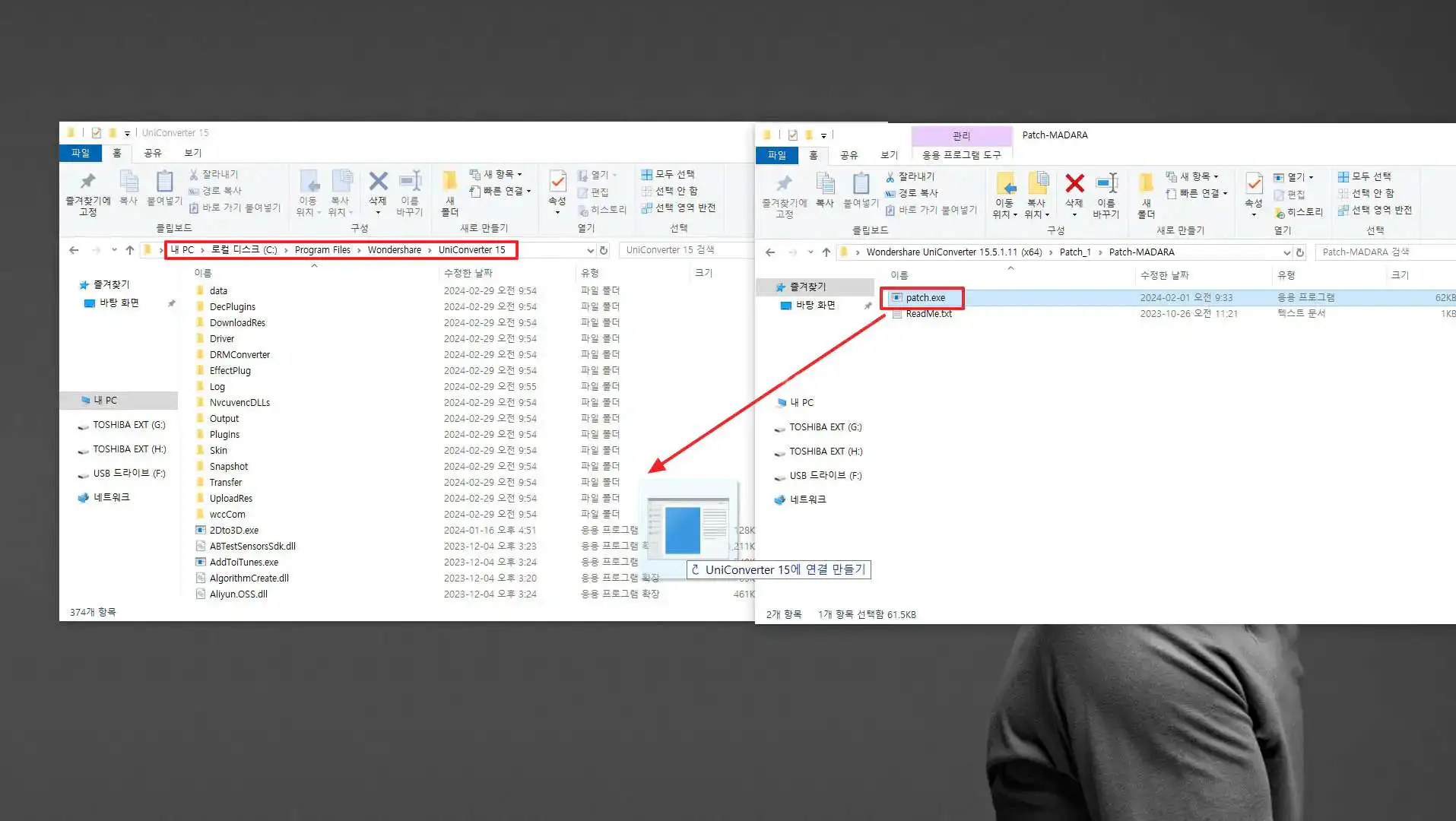Sort by 유형 column in Patch-MADARA
This screenshot has height=821, width=1456.
point(1286,276)
